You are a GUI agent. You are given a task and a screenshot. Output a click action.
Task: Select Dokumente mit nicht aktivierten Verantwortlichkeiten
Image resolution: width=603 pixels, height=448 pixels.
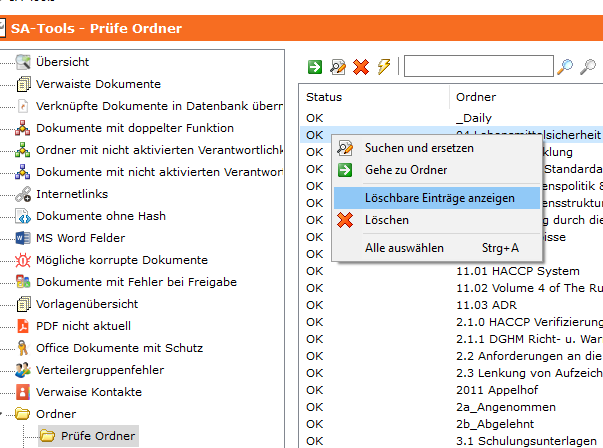coord(159,172)
